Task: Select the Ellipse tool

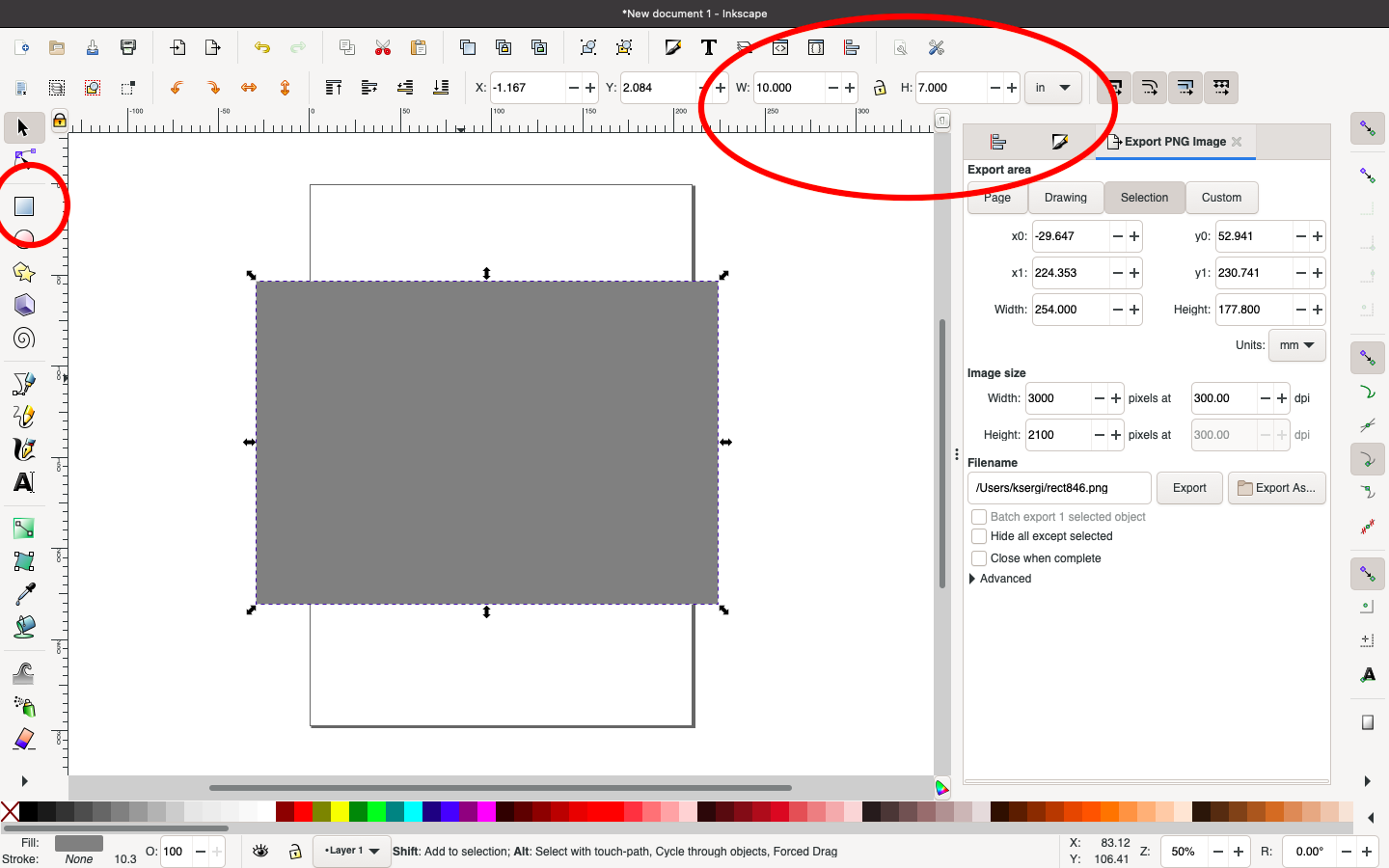Action: tap(24, 238)
